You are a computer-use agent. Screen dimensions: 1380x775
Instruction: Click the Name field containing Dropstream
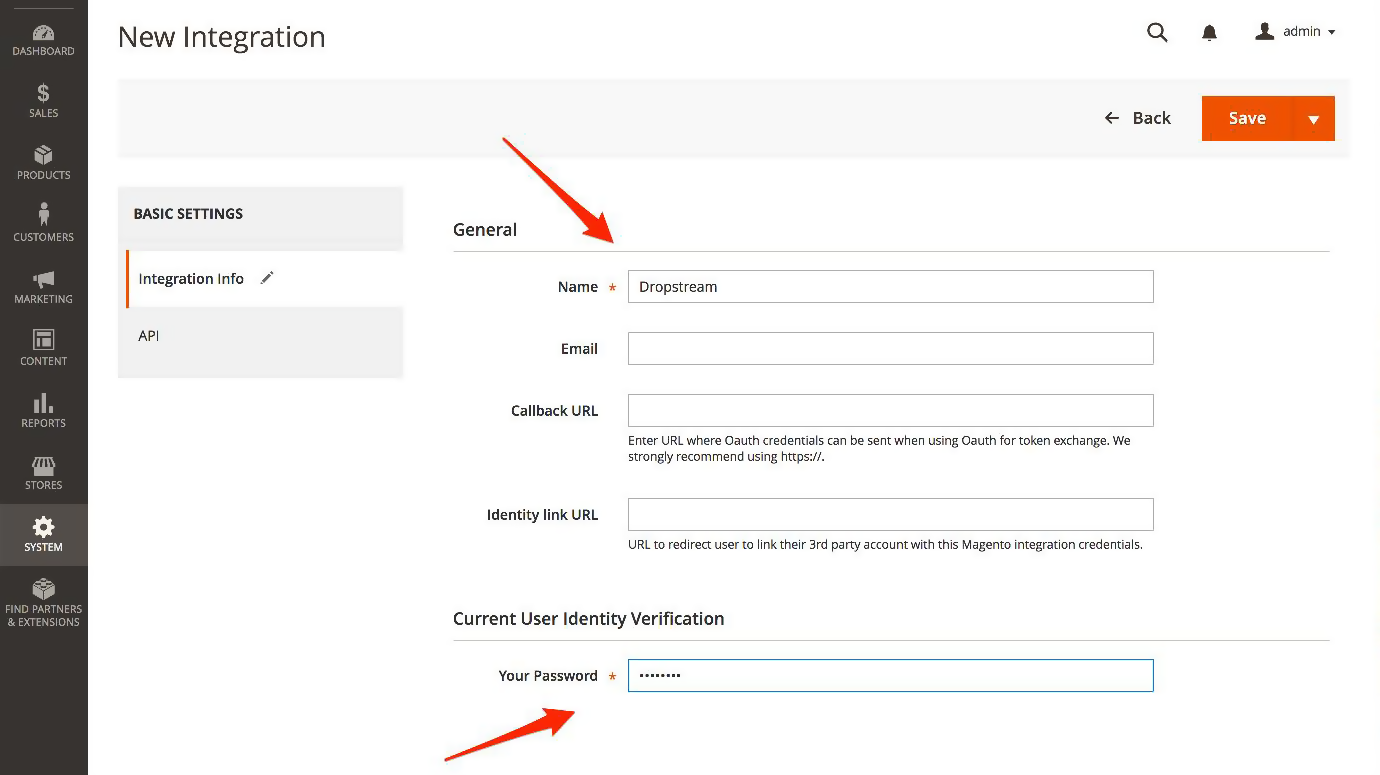(x=890, y=286)
